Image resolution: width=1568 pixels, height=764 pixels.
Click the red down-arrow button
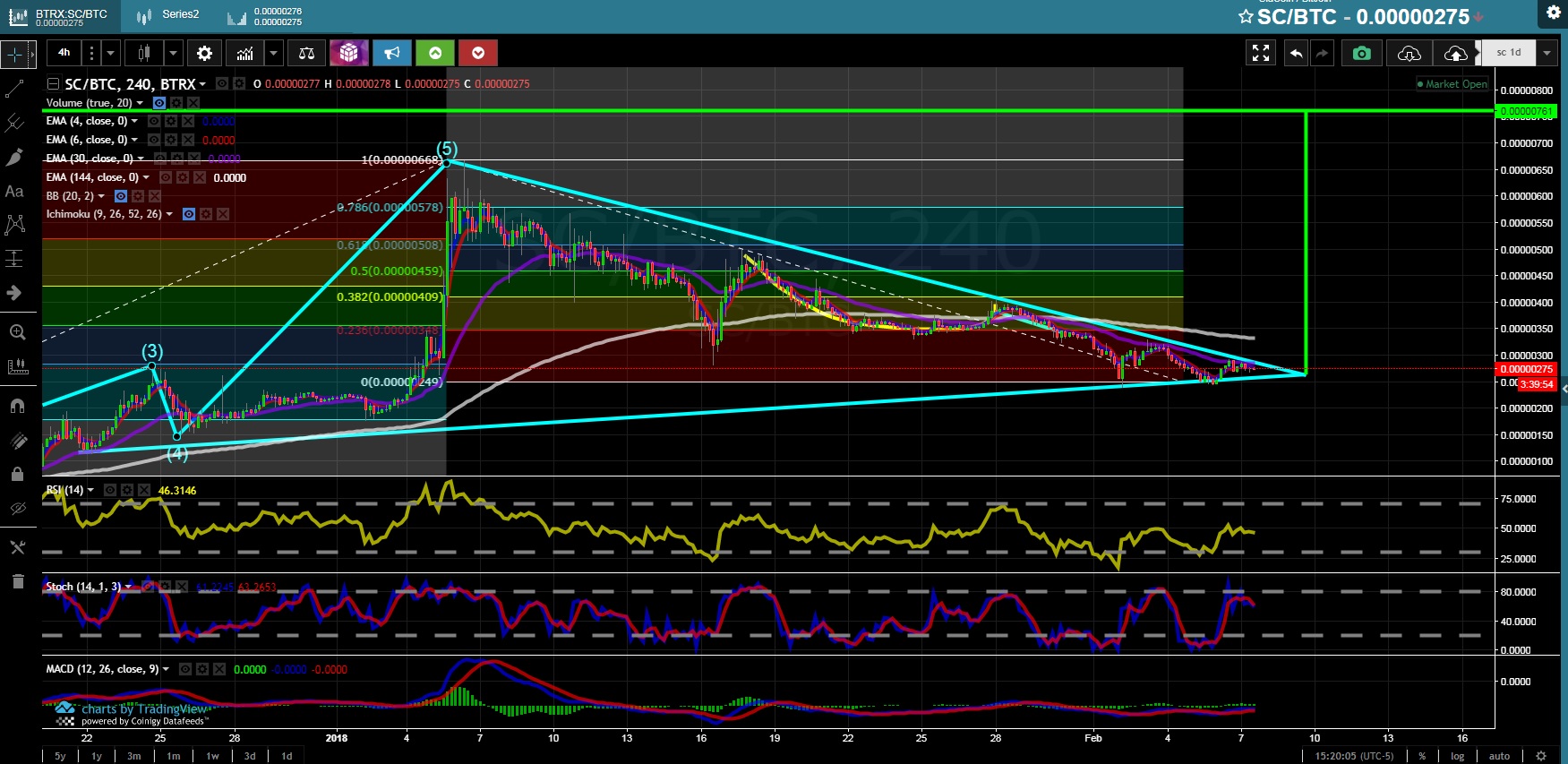point(478,53)
